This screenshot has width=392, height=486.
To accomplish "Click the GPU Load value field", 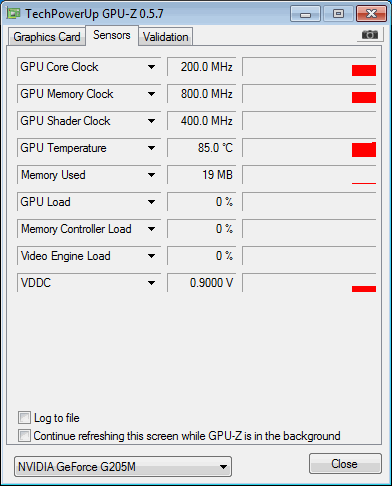I will pos(202,202).
